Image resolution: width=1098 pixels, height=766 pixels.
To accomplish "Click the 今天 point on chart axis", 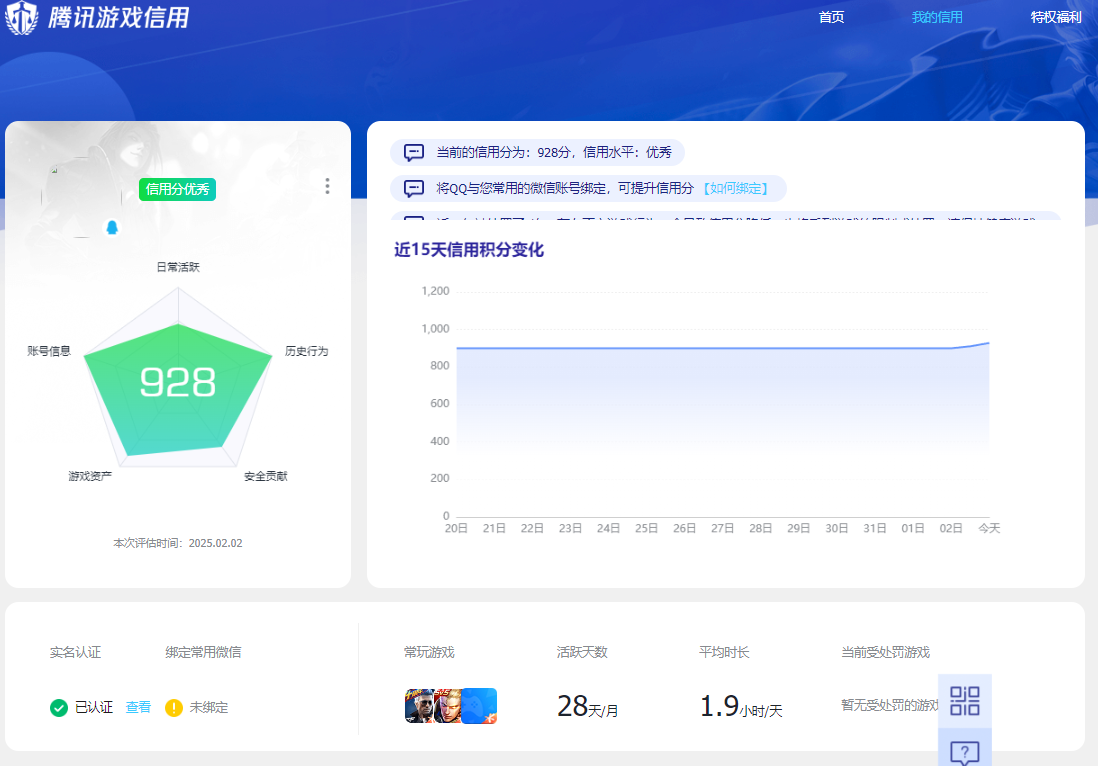I will point(989,528).
